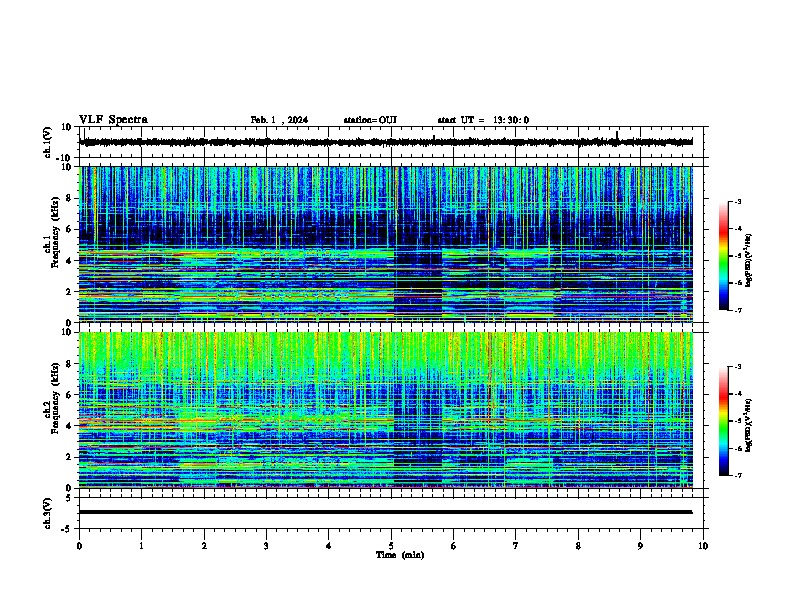Click time-axis tick label "9"
Image resolution: width=792 pixels, height=612 pixels.
pos(640,546)
